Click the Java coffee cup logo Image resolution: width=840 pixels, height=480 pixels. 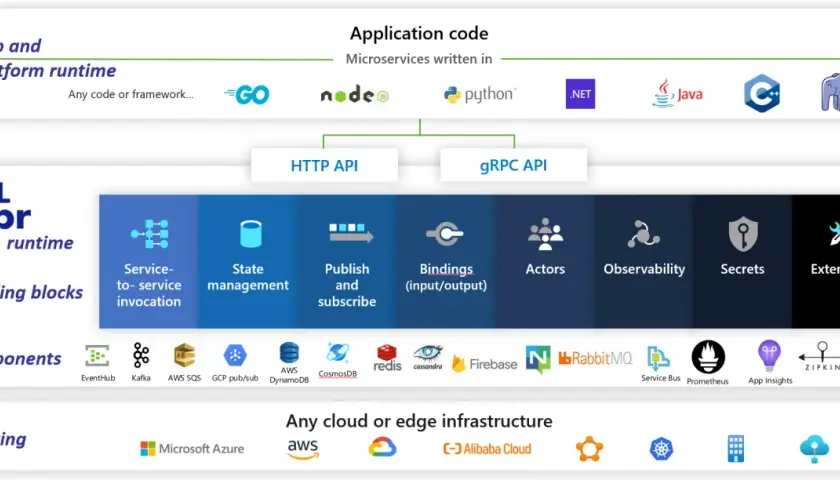point(677,93)
